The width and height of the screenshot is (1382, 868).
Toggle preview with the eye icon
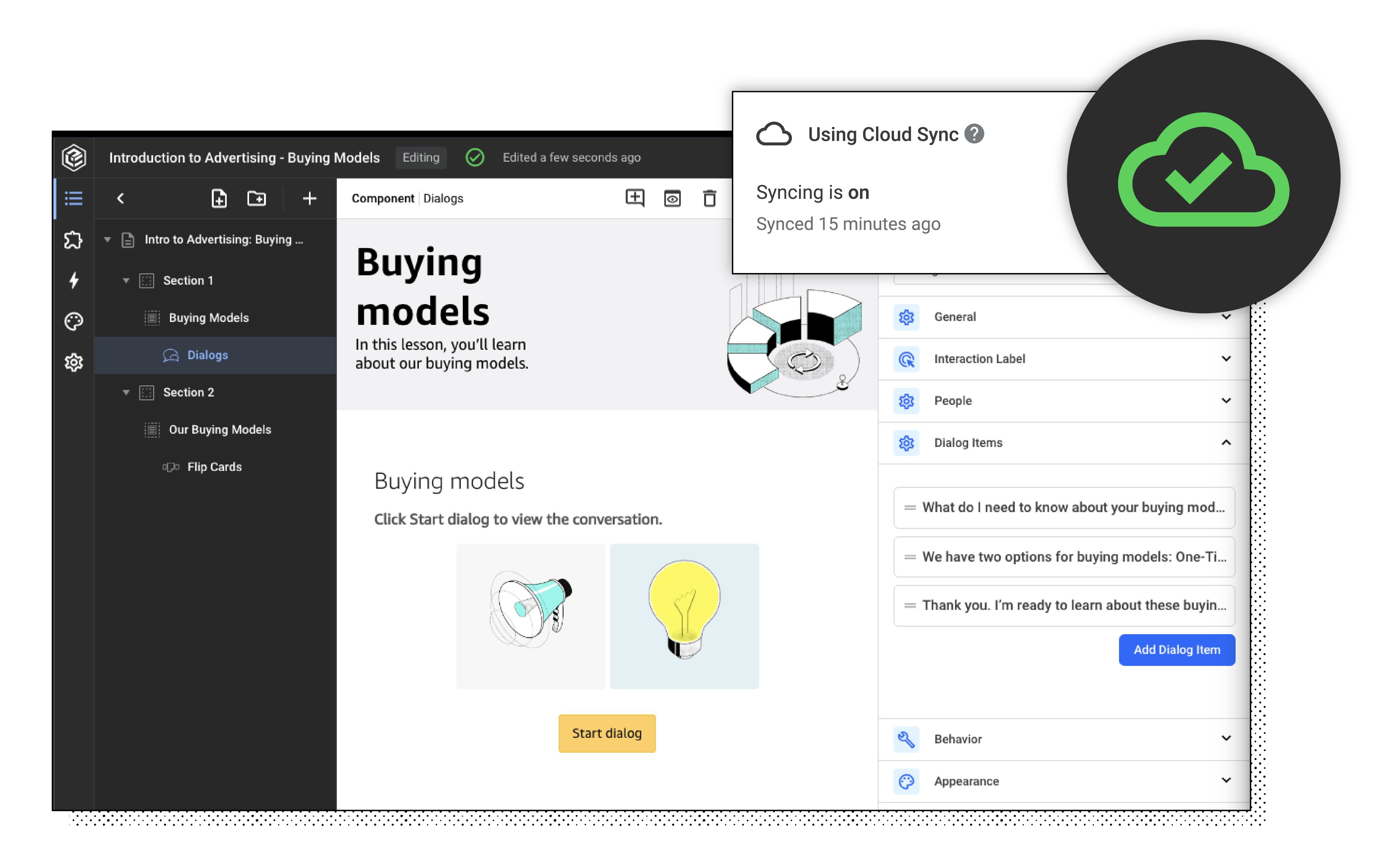pos(672,198)
